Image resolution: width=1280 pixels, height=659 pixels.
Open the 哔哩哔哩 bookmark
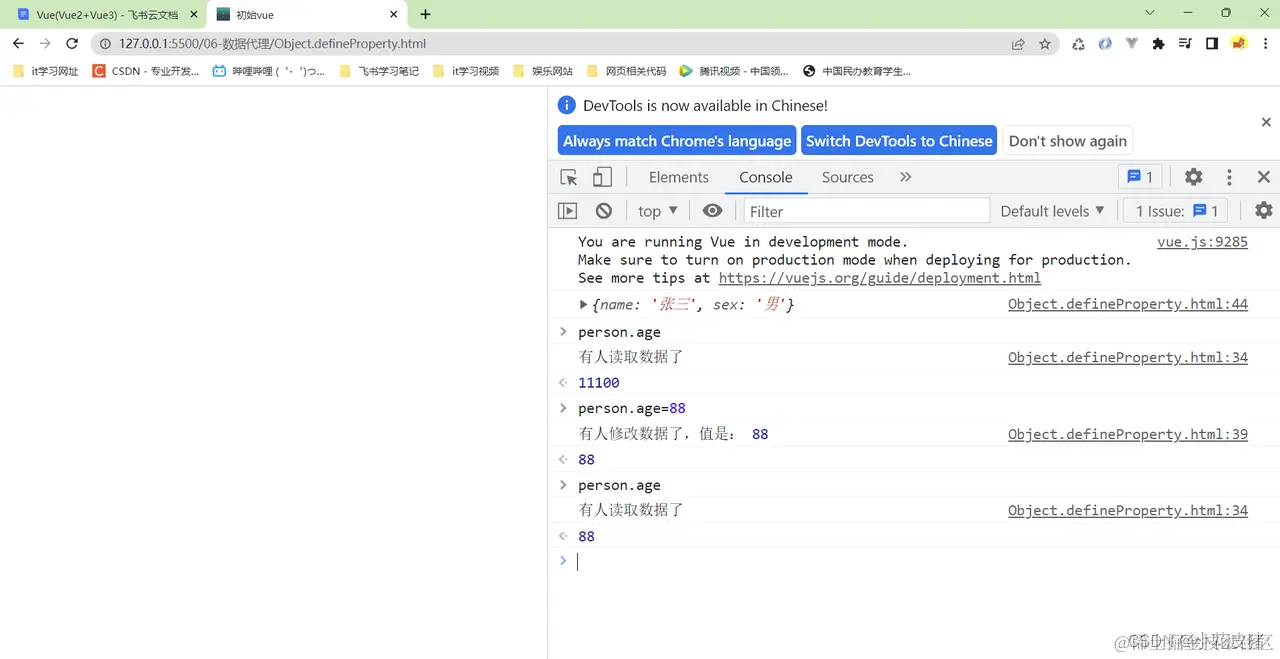click(x=269, y=71)
